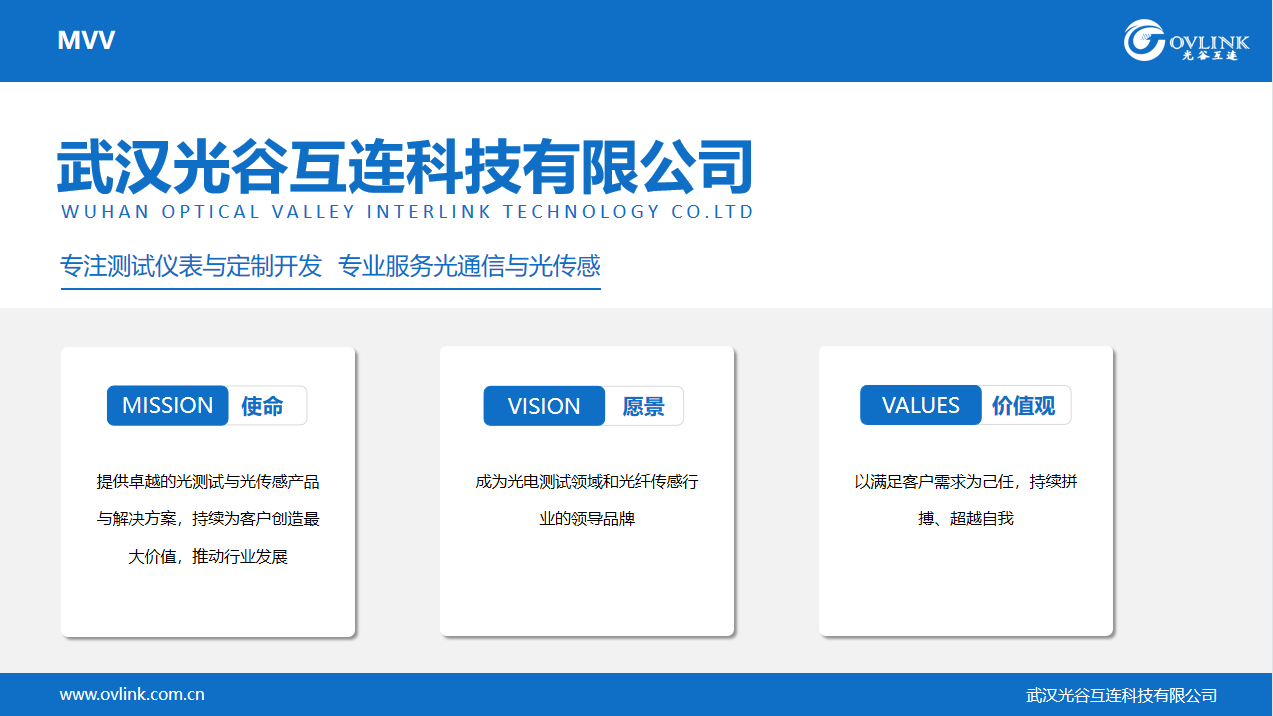Screen dimensions: 1273x716
Task: Select the vision description paragraph text
Action: 587,500
